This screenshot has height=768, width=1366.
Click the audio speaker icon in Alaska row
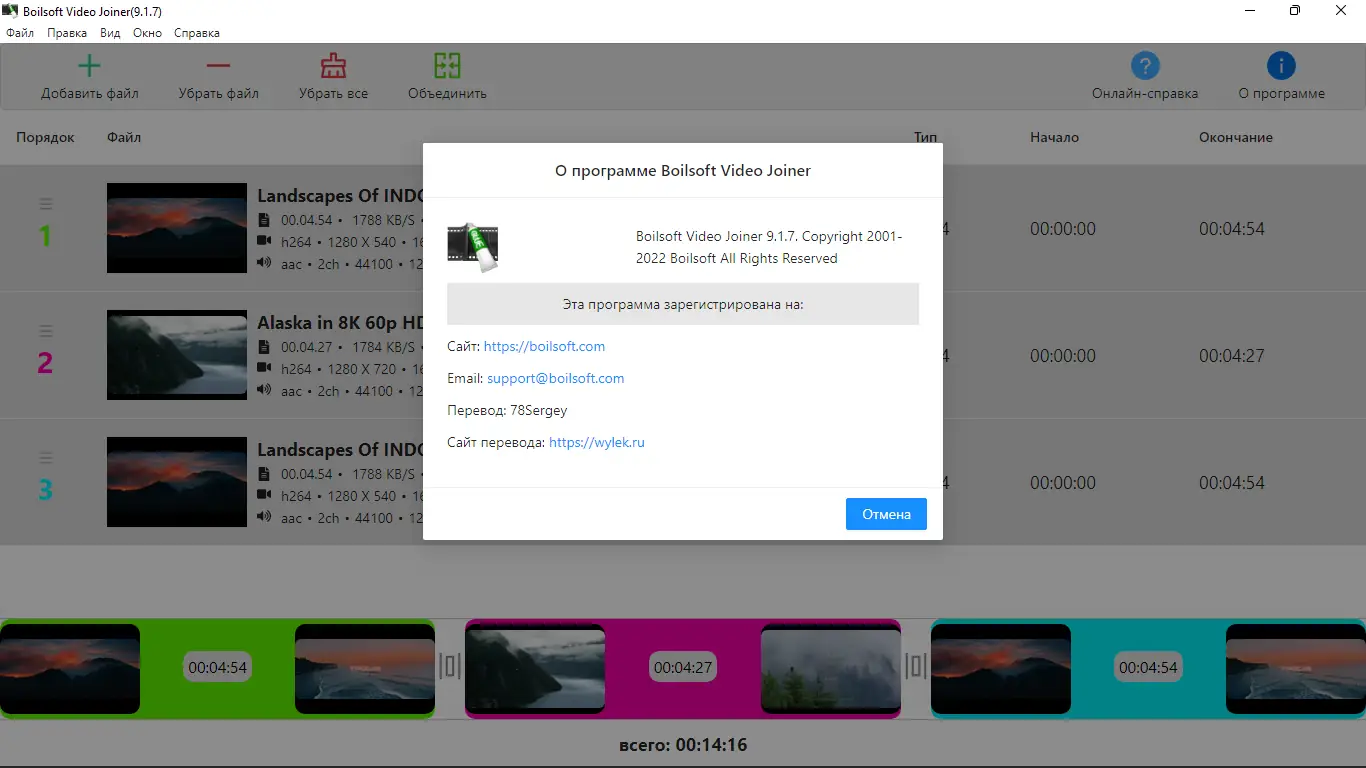(264, 390)
